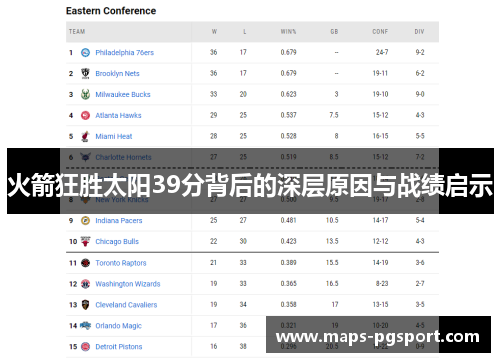Click the Philadelphia 76ers team logo
Viewport: 500px width, 362px height.
(85, 53)
